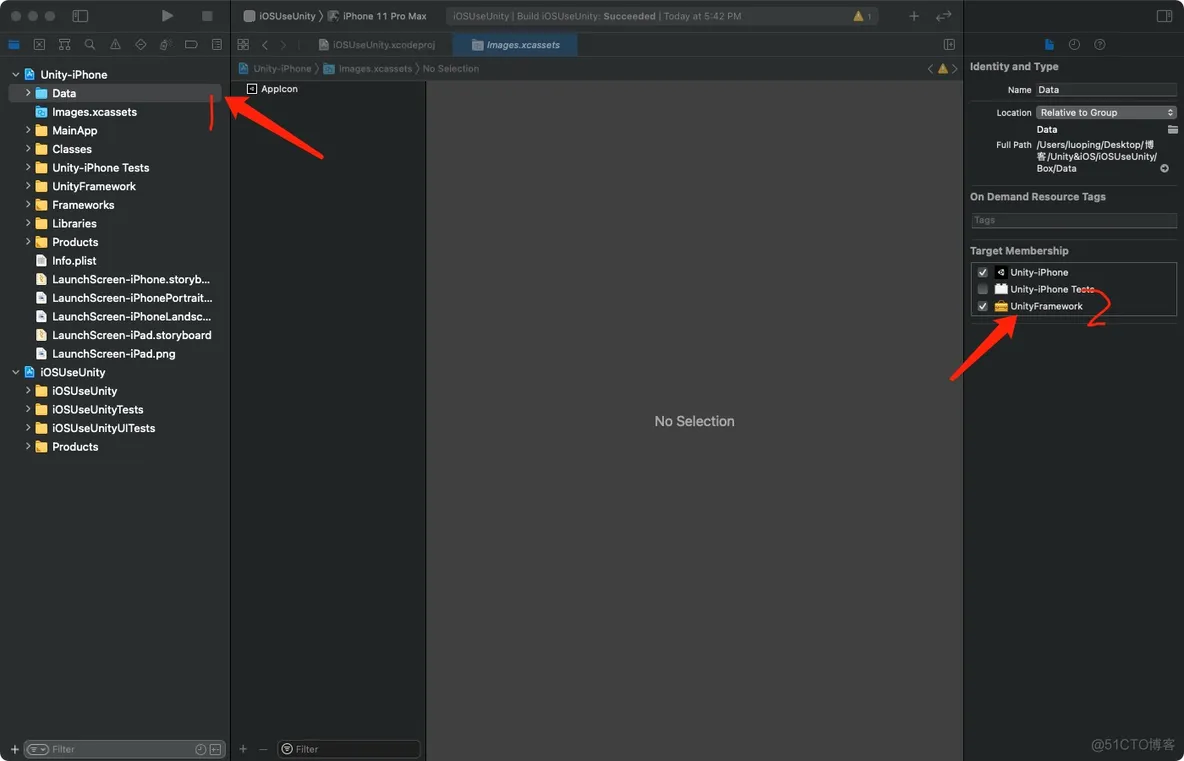Image resolution: width=1184 pixels, height=761 pixels.
Task: Open the Report navigator
Action: (x=217, y=45)
